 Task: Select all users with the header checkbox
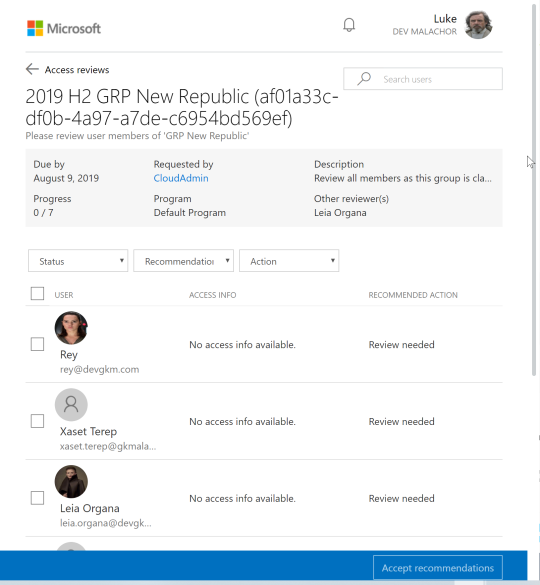coord(37,293)
